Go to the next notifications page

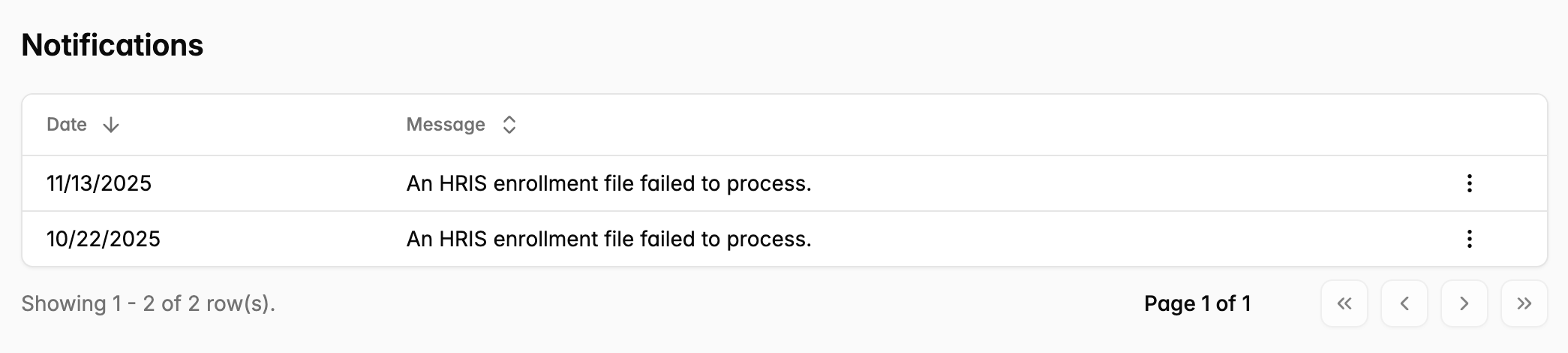tap(1464, 303)
